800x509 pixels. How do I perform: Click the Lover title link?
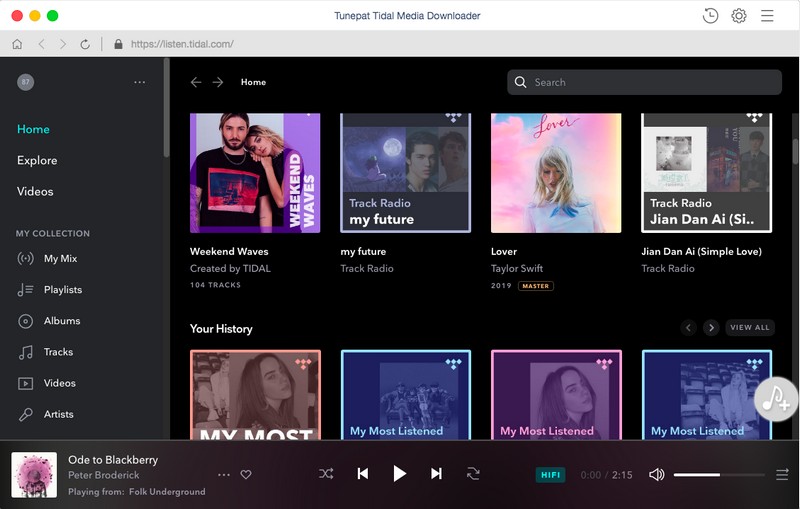pyautogui.click(x=504, y=251)
